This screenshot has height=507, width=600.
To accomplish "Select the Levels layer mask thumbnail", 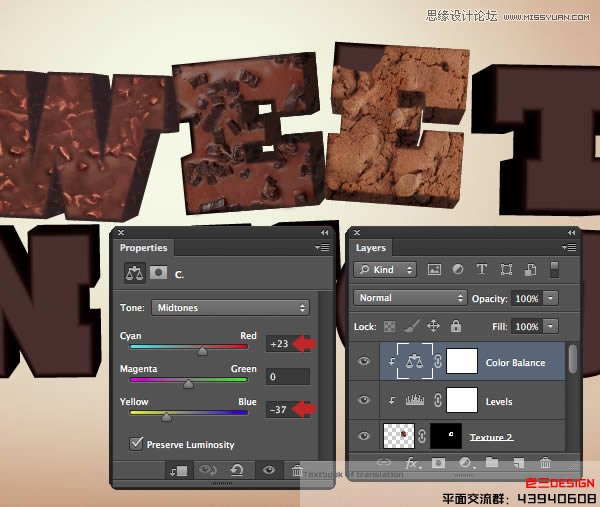I will (x=462, y=400).
